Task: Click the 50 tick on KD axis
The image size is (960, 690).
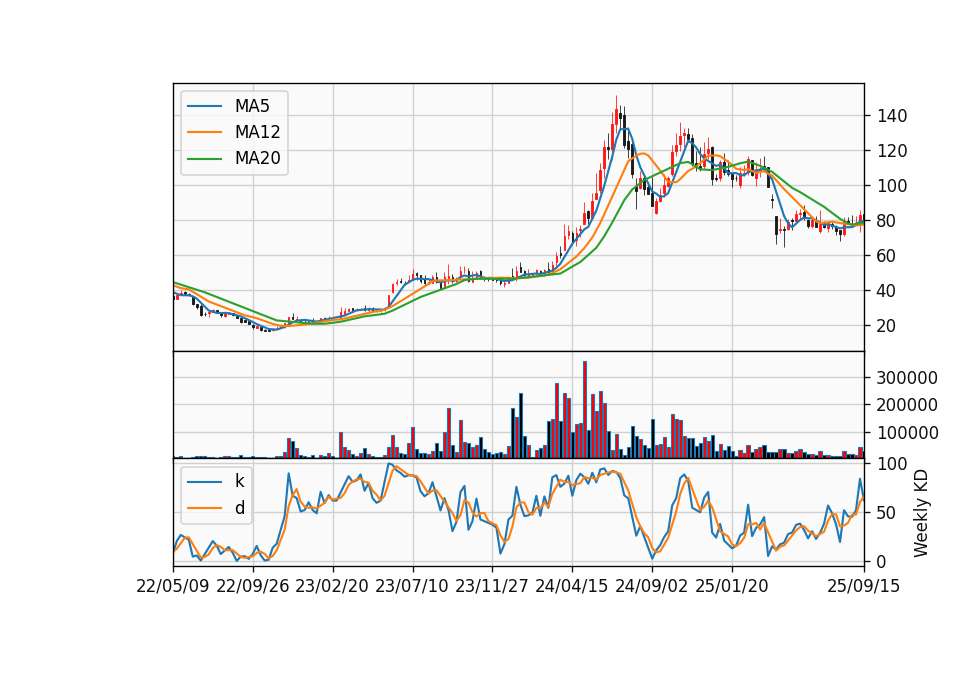Action: (887, 513)
